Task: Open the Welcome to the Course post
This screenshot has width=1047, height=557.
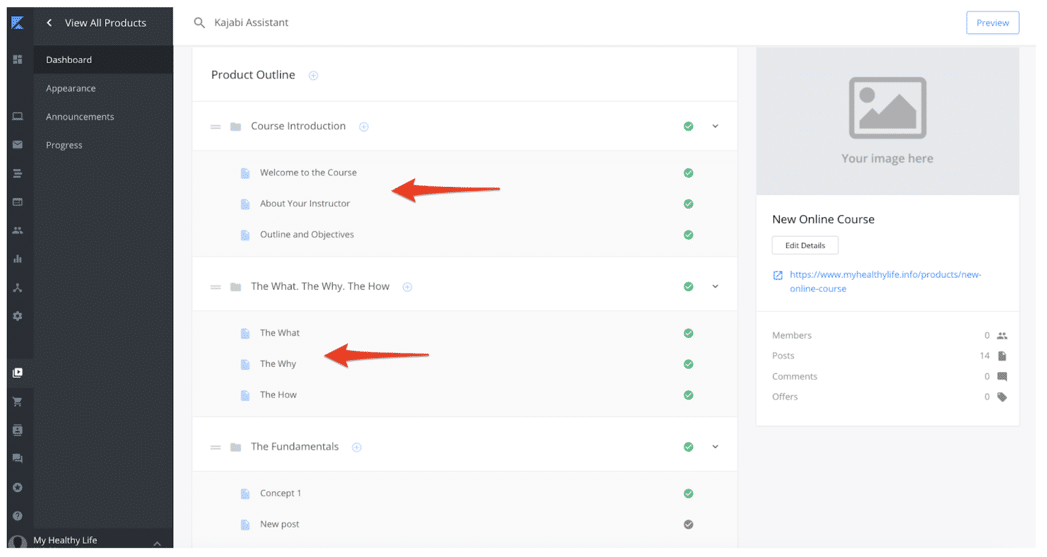Action: click(x=308, y=172)
